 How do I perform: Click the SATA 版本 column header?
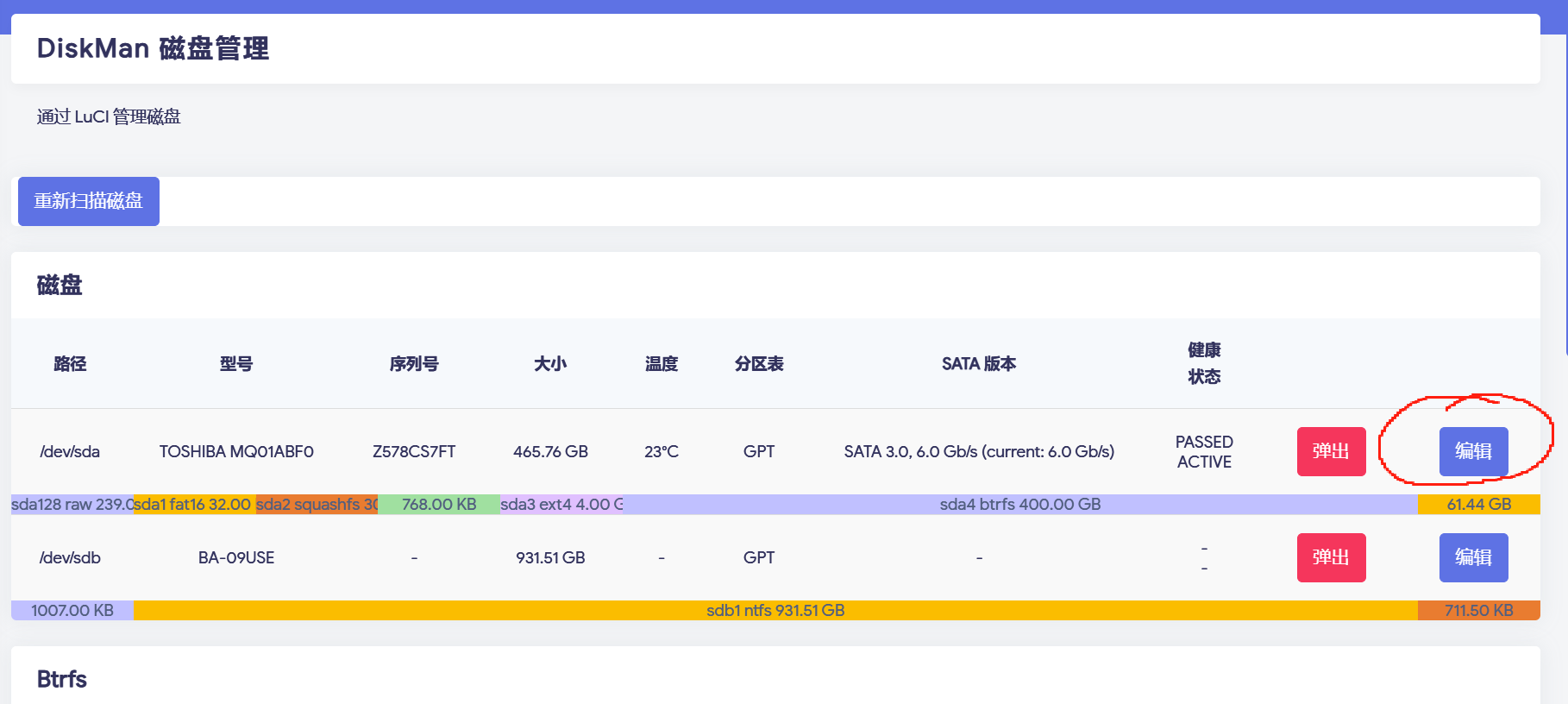pyautogui.click(x=978, y=364)
